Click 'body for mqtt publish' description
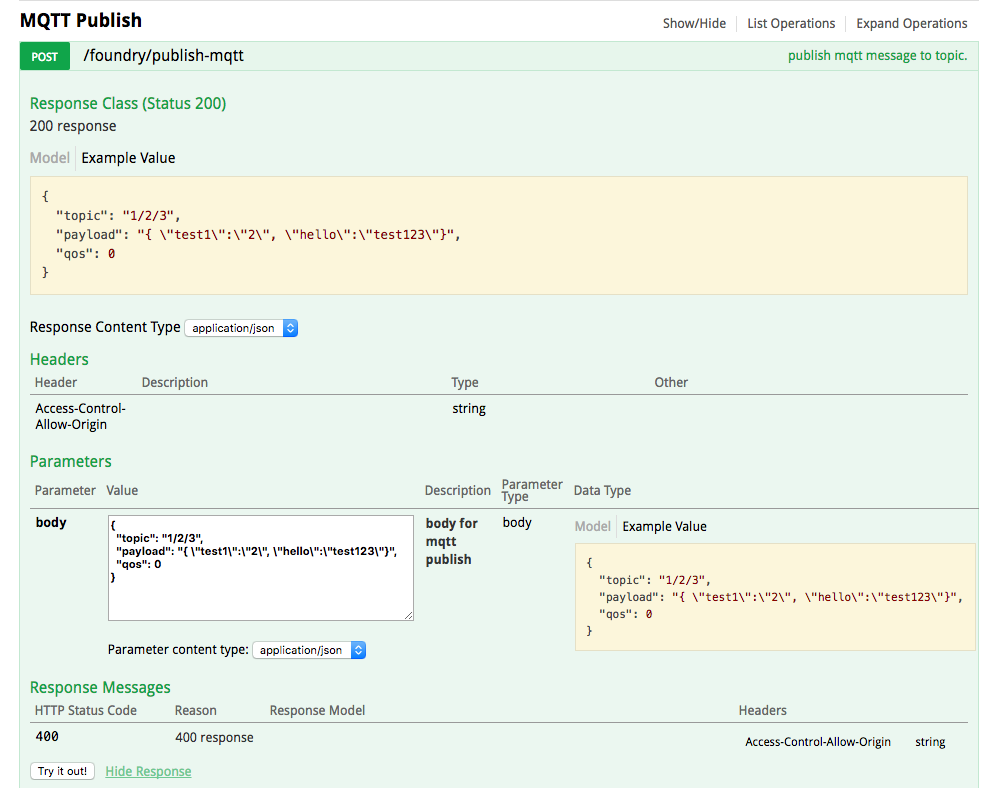Image resolution: width=989 pixels, height=788 pixels. (452, 541)
